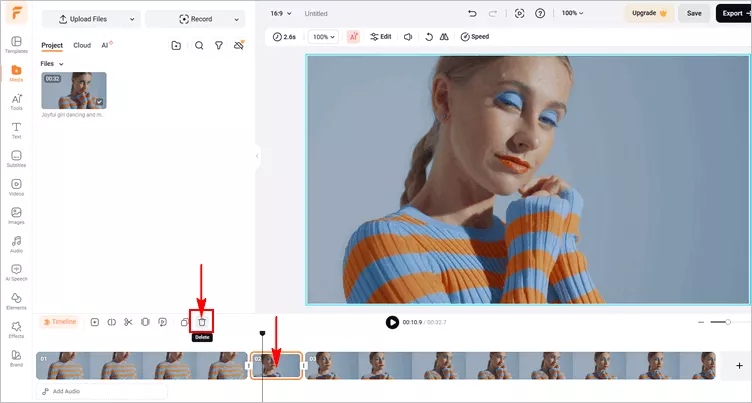Click the transition icon beside the scissors
Screen dimensions: 752x403
(x=111, y=322)
